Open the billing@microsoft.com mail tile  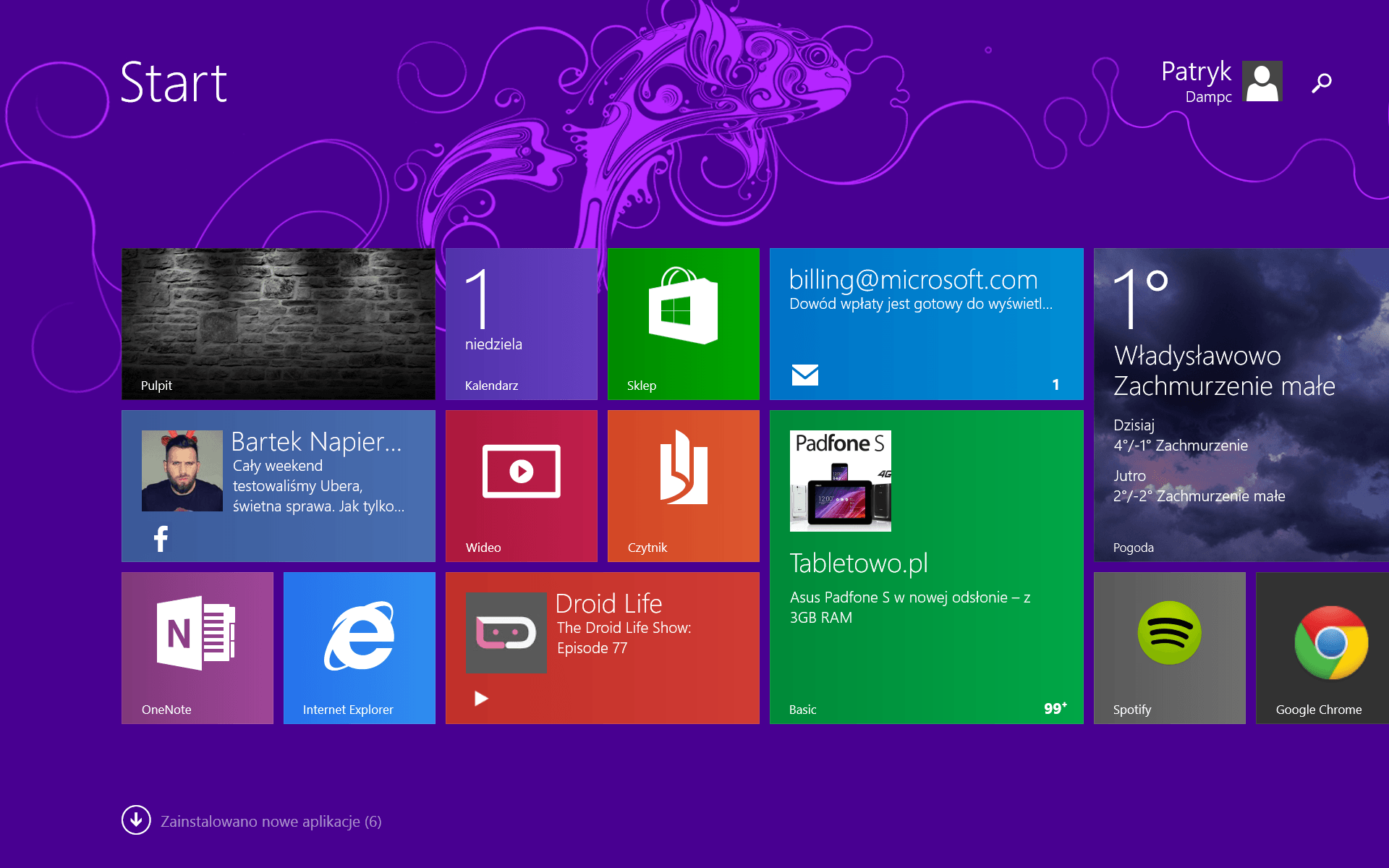(927, 324)
